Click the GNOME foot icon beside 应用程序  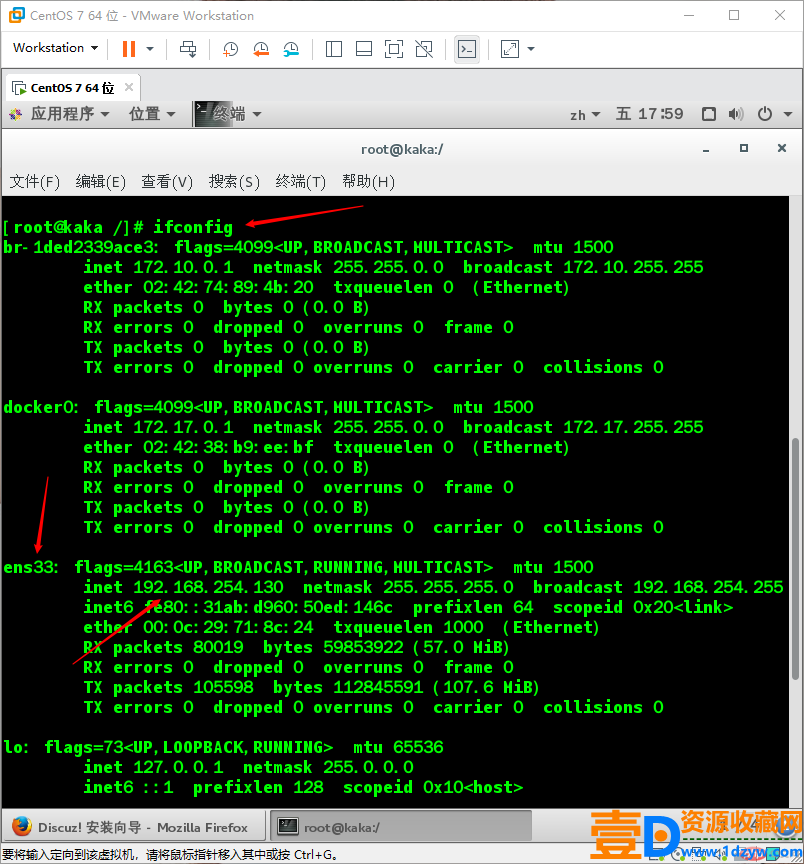click(x=16, y=115)
